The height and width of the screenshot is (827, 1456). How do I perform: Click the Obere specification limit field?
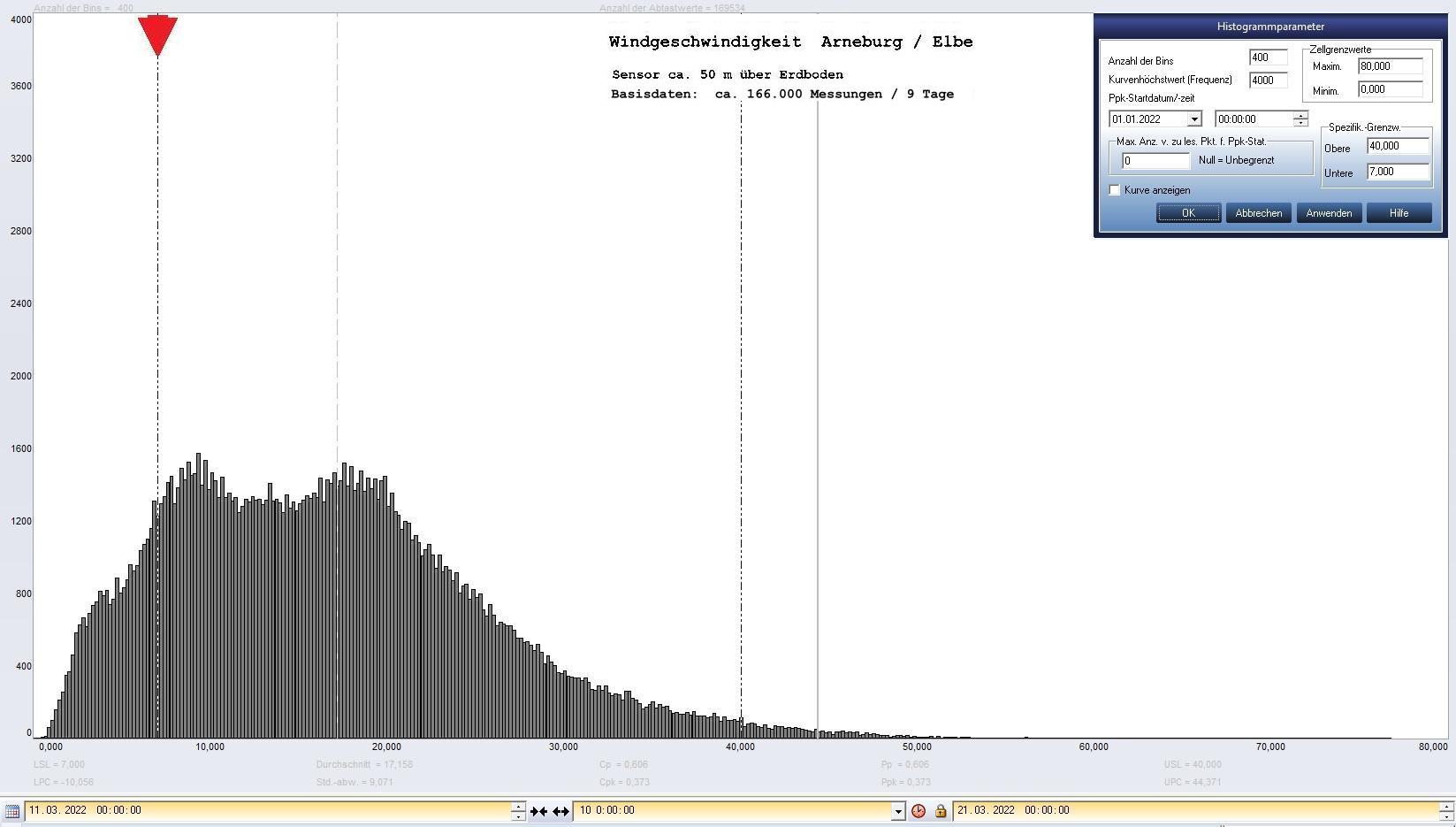tap(1397, 146)
